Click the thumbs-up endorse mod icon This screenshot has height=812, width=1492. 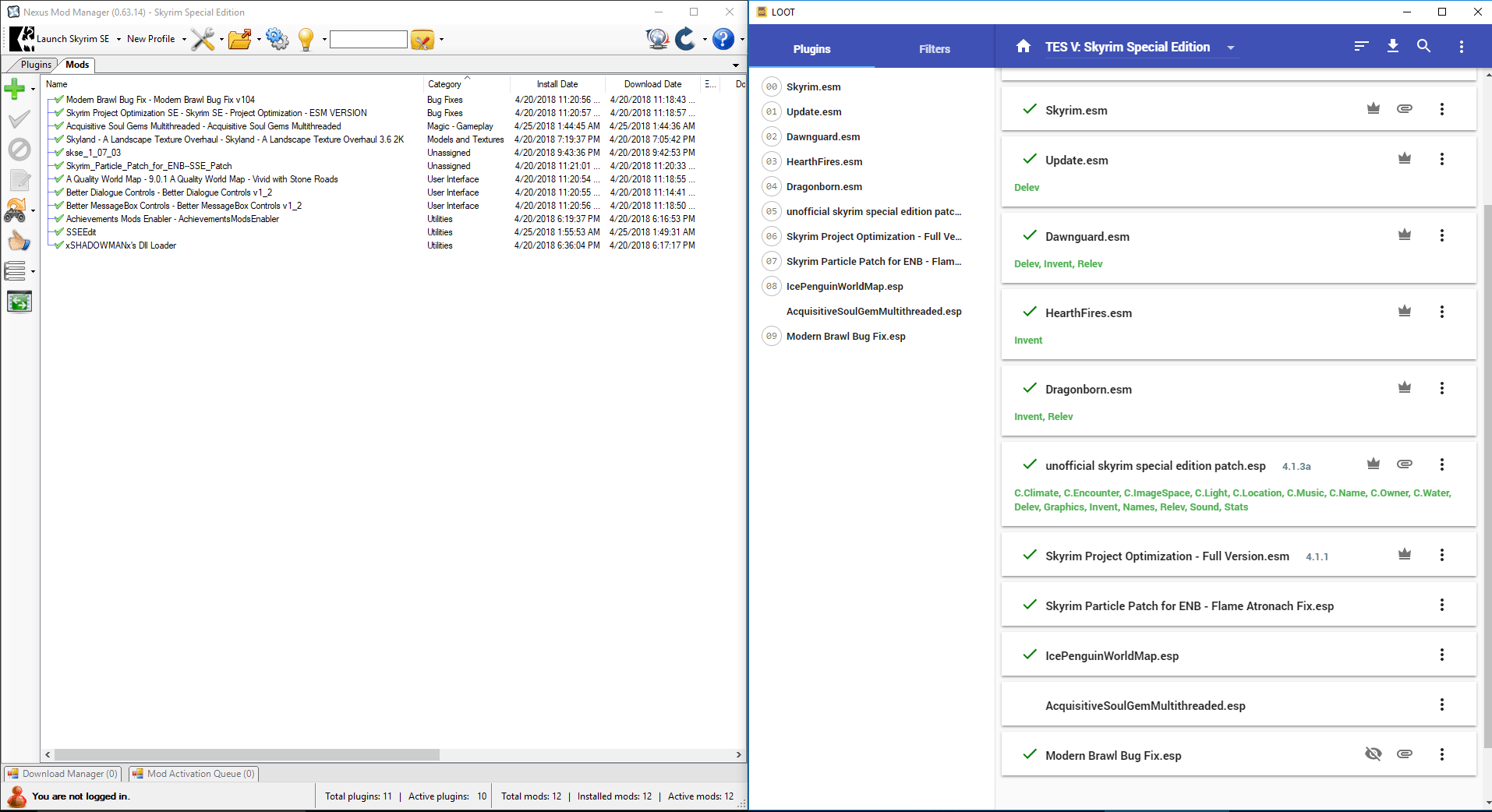click(x=19, y=241)
